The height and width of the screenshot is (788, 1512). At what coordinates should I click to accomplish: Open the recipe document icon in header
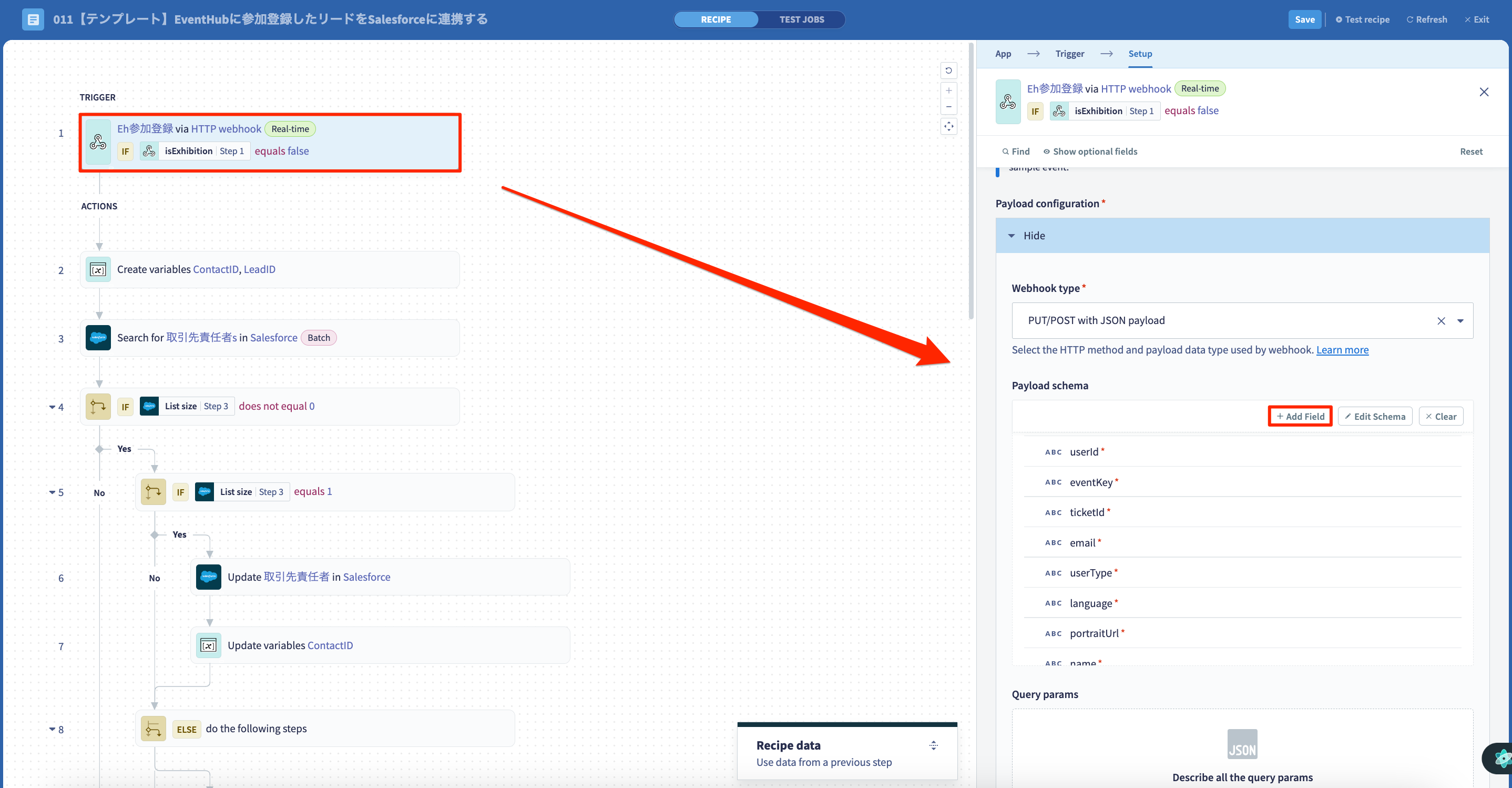tap(33, 19)
